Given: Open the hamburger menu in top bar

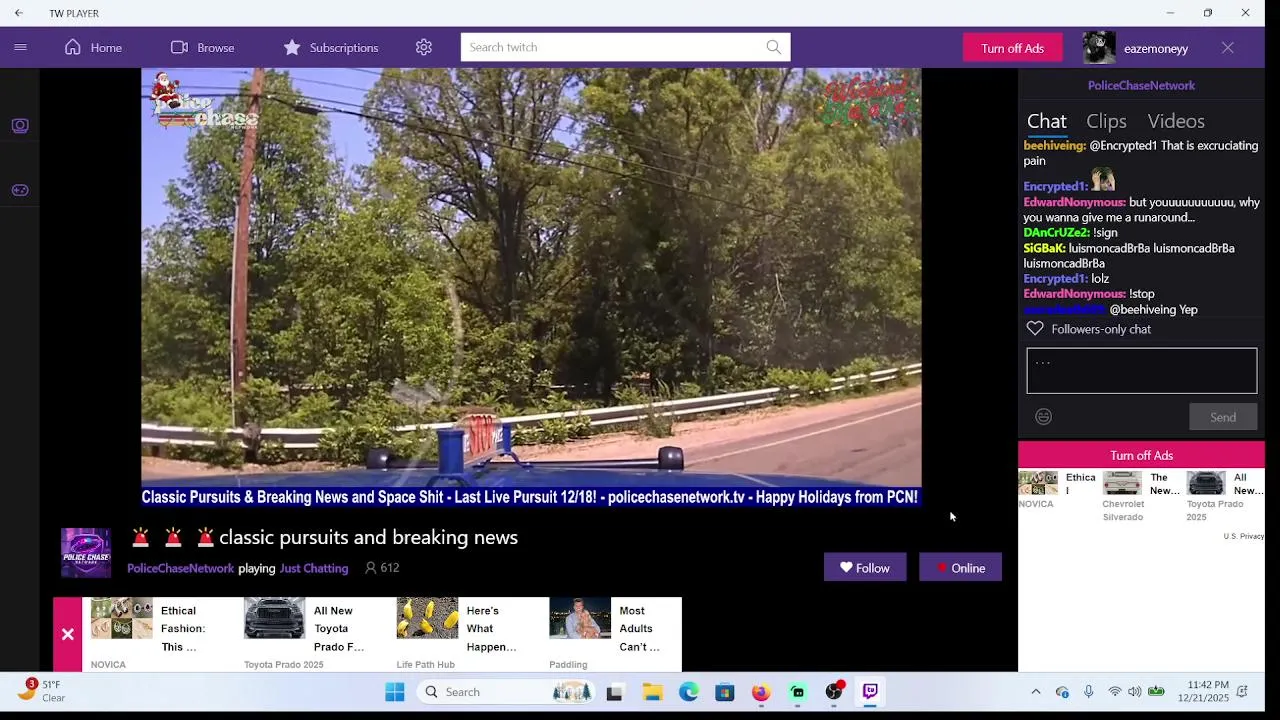Looking at the screenshot, I should click(20, 47).
